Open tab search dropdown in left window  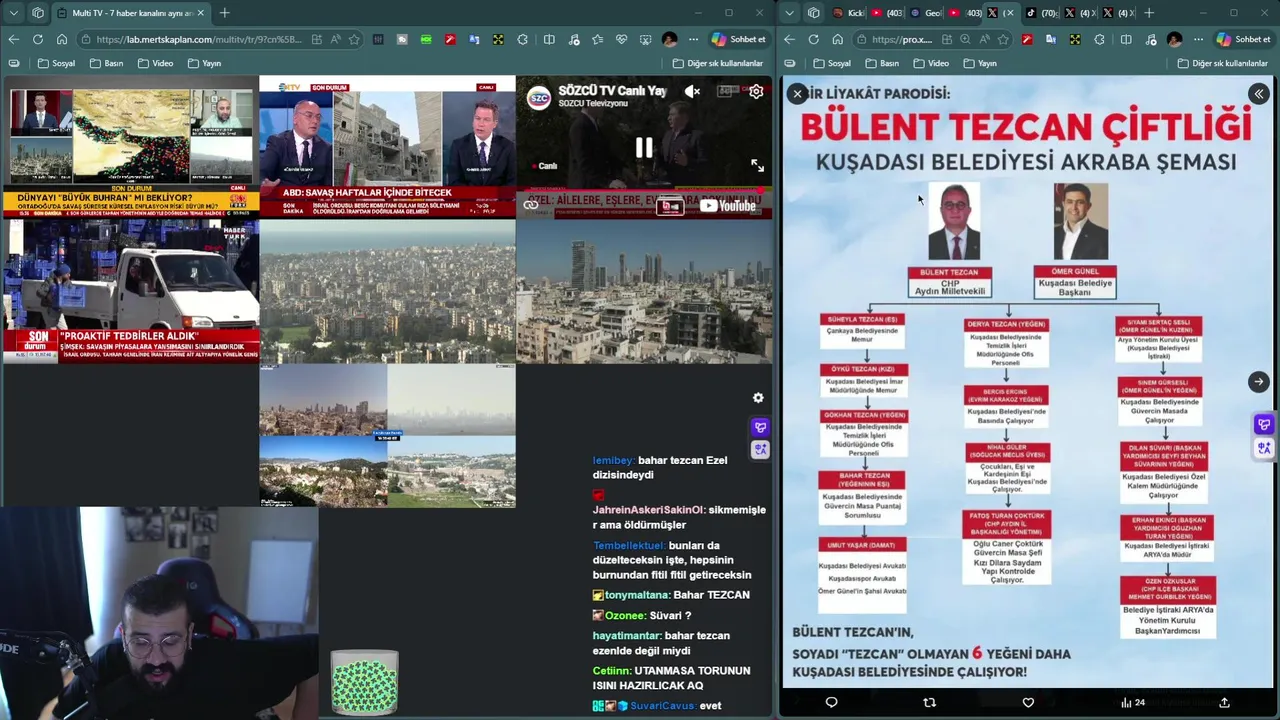[13, 13]
